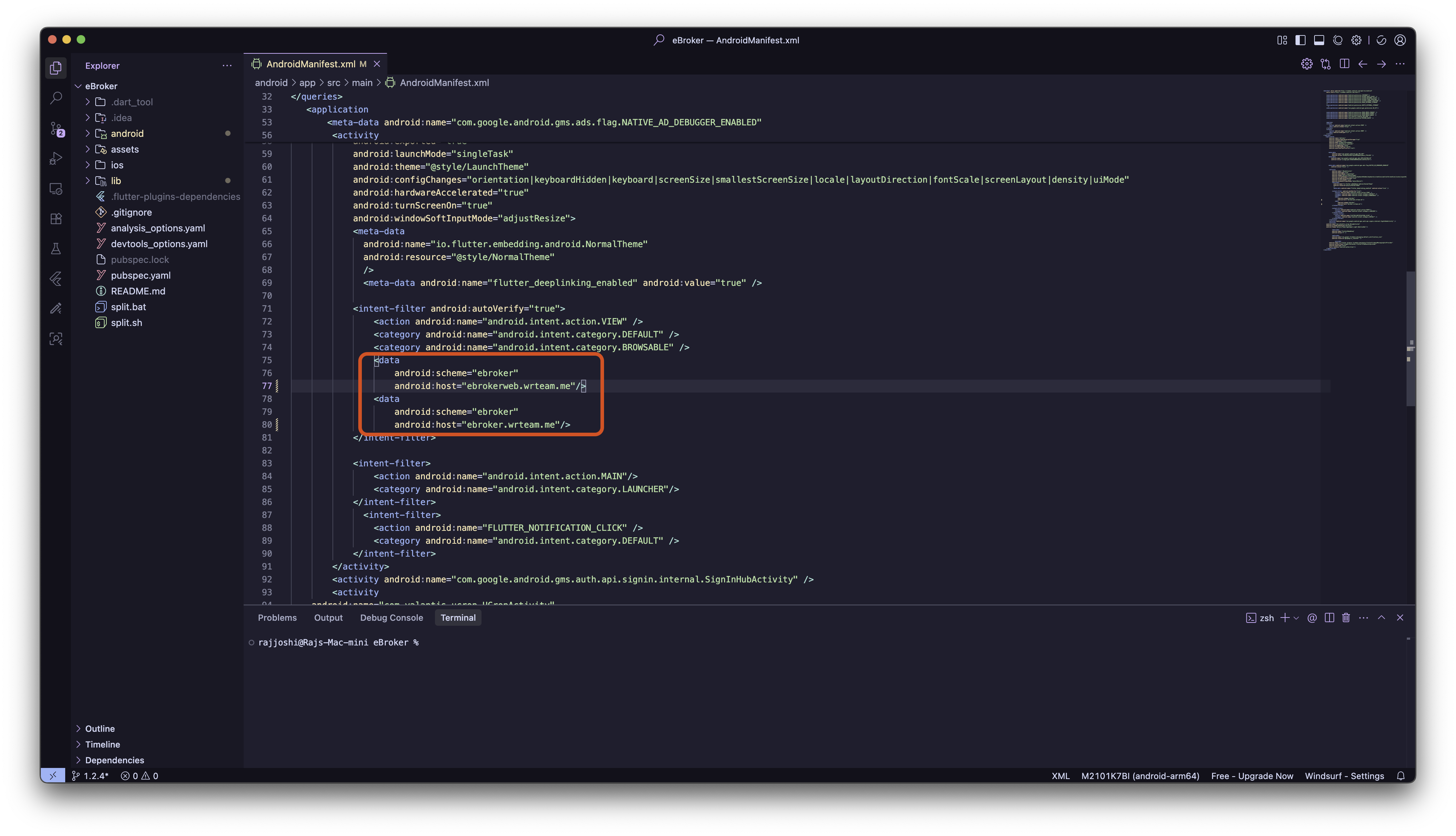
Task: Split the terminal pane
Action: [1329, 618]
